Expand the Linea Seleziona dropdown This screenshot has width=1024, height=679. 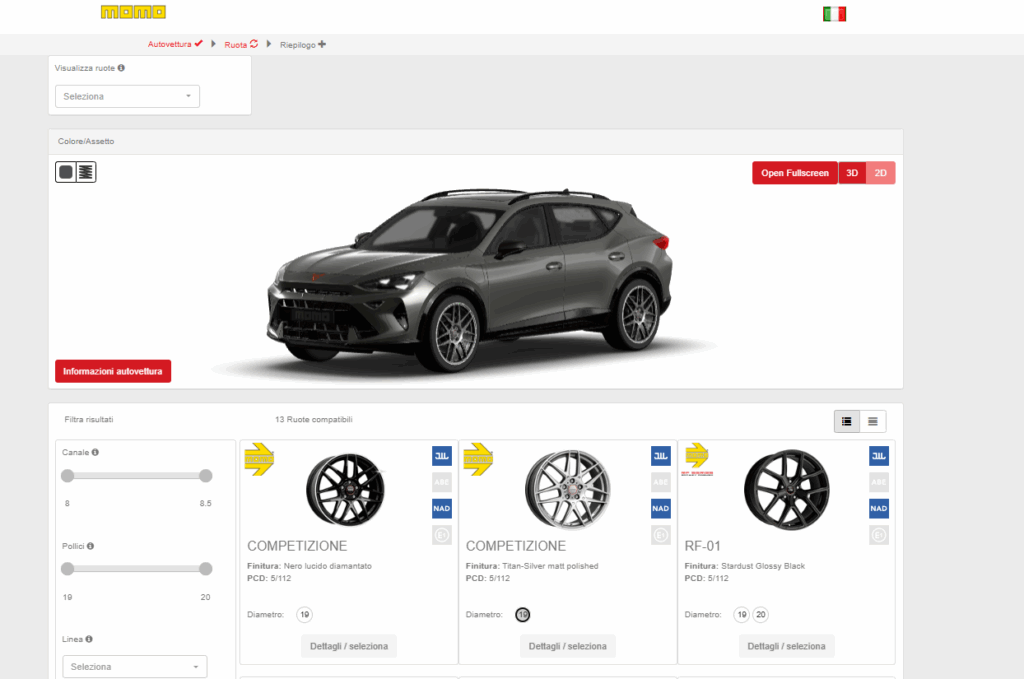pos(134,667)
